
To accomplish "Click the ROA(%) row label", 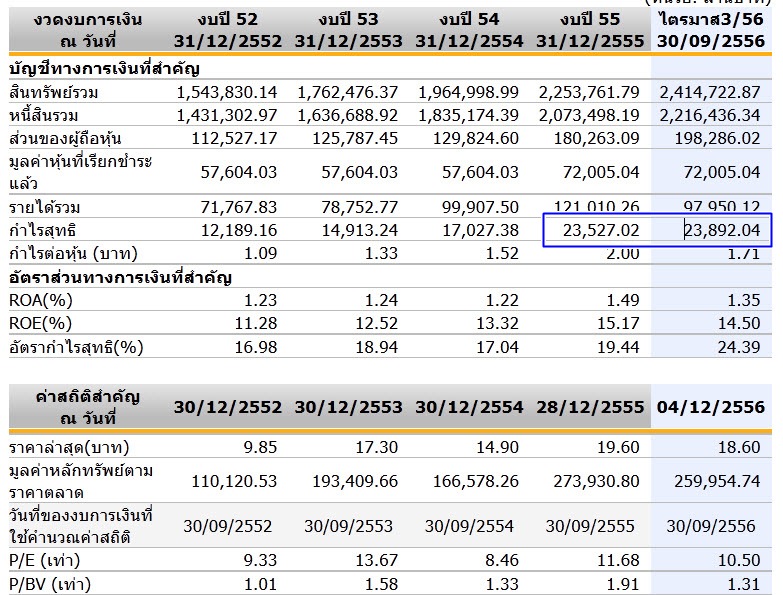I will click(40, 300).
